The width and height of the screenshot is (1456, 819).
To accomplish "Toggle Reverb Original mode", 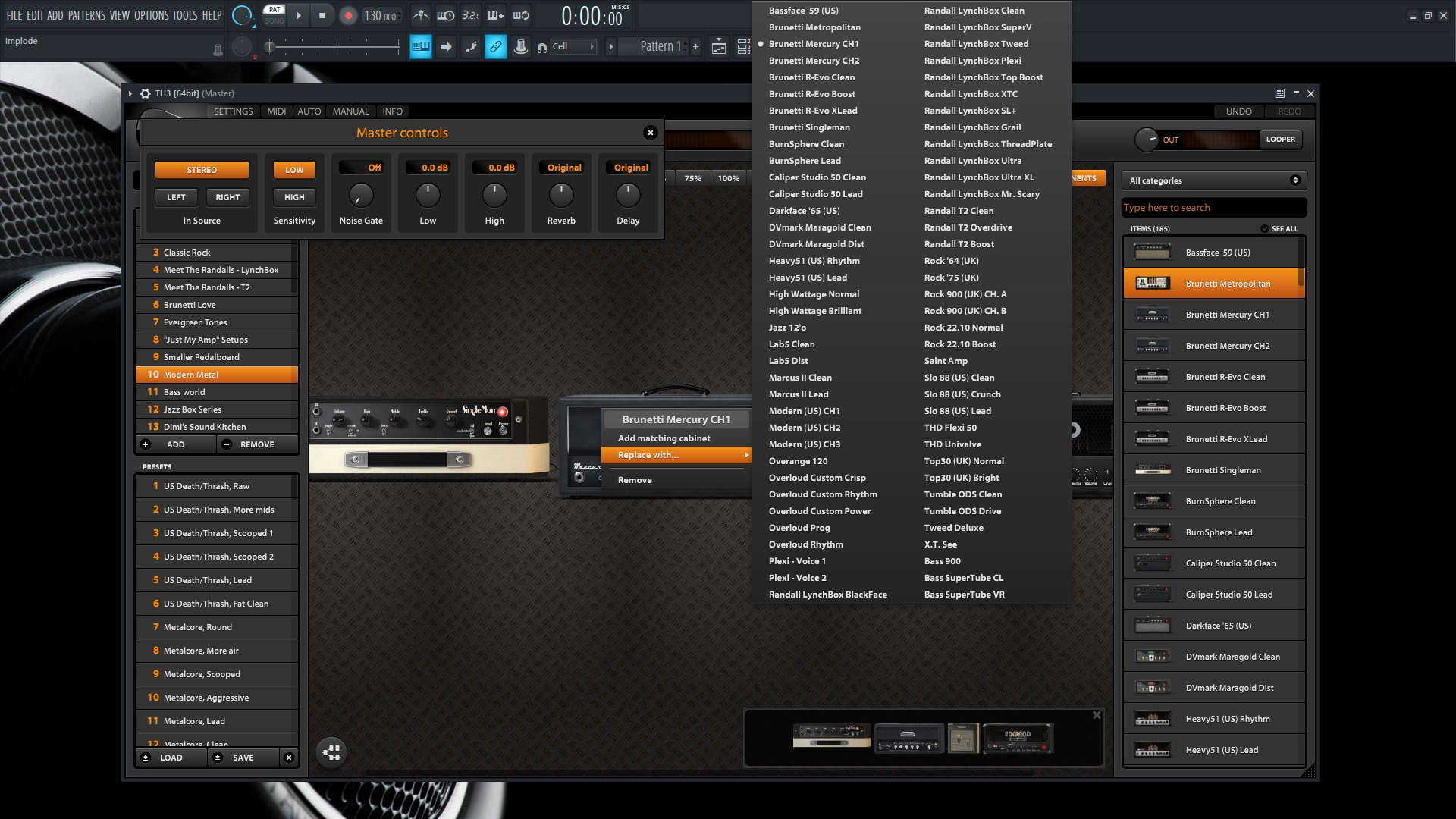I will click(561, 168).
